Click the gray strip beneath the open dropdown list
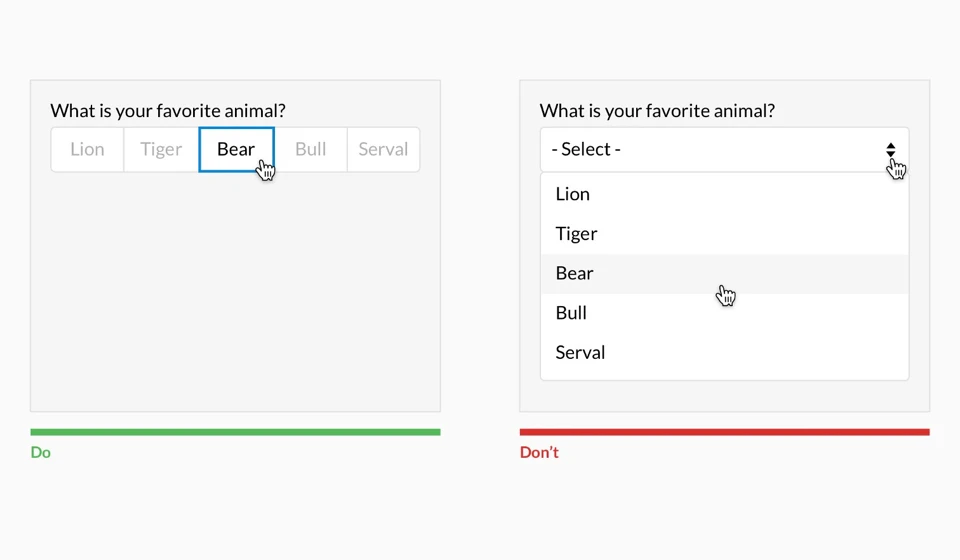Viewport: 960px width, 560px height. [x=724, y=396]
